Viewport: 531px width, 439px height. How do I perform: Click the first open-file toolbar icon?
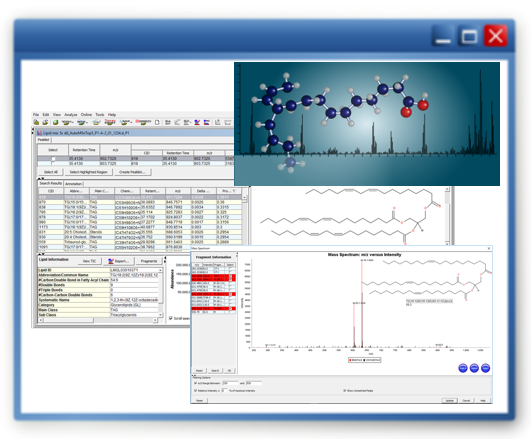pyautogui.click(x=36, y=122)
